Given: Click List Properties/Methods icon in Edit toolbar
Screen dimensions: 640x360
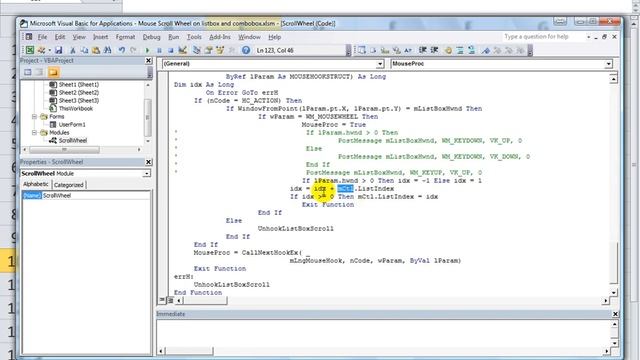Looking at the screenshot, I should 362,50.
